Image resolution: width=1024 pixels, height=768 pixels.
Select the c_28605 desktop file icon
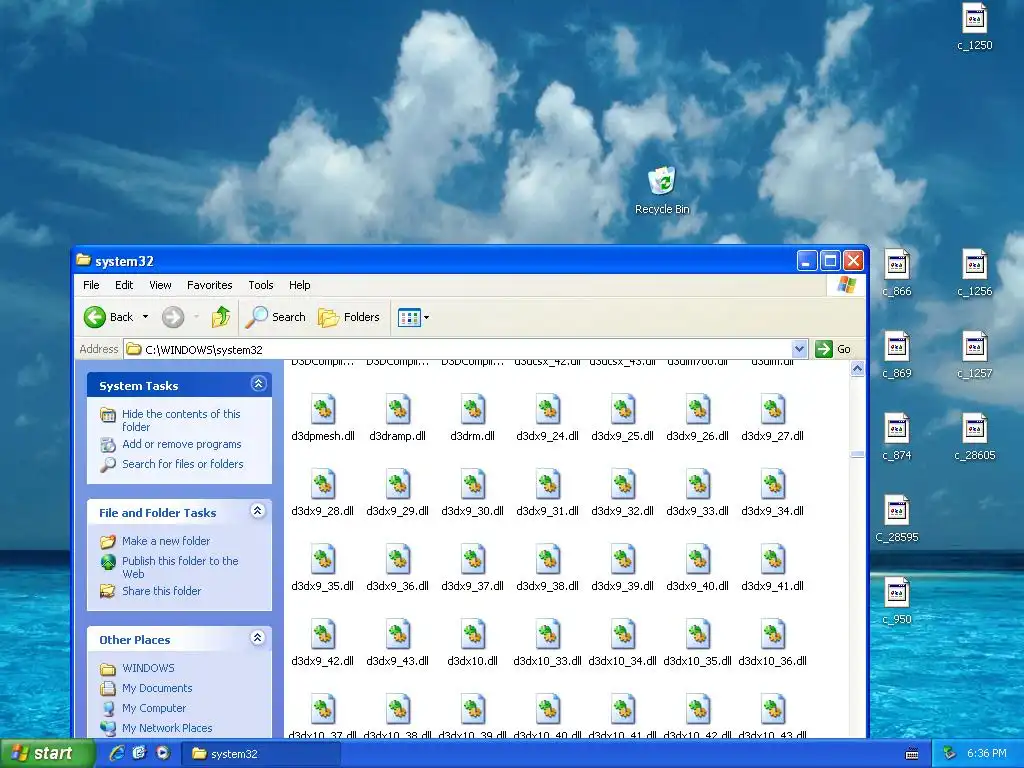click(974, 428)
